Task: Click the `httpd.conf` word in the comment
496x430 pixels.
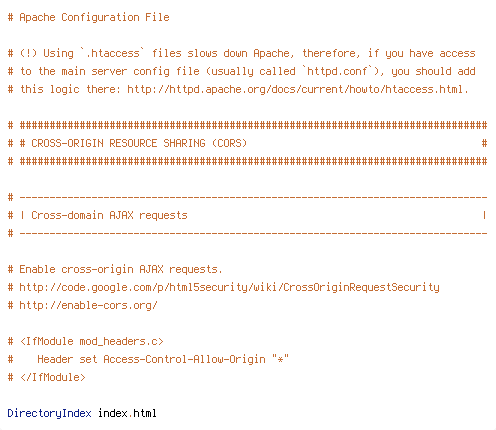Action: 337,71
